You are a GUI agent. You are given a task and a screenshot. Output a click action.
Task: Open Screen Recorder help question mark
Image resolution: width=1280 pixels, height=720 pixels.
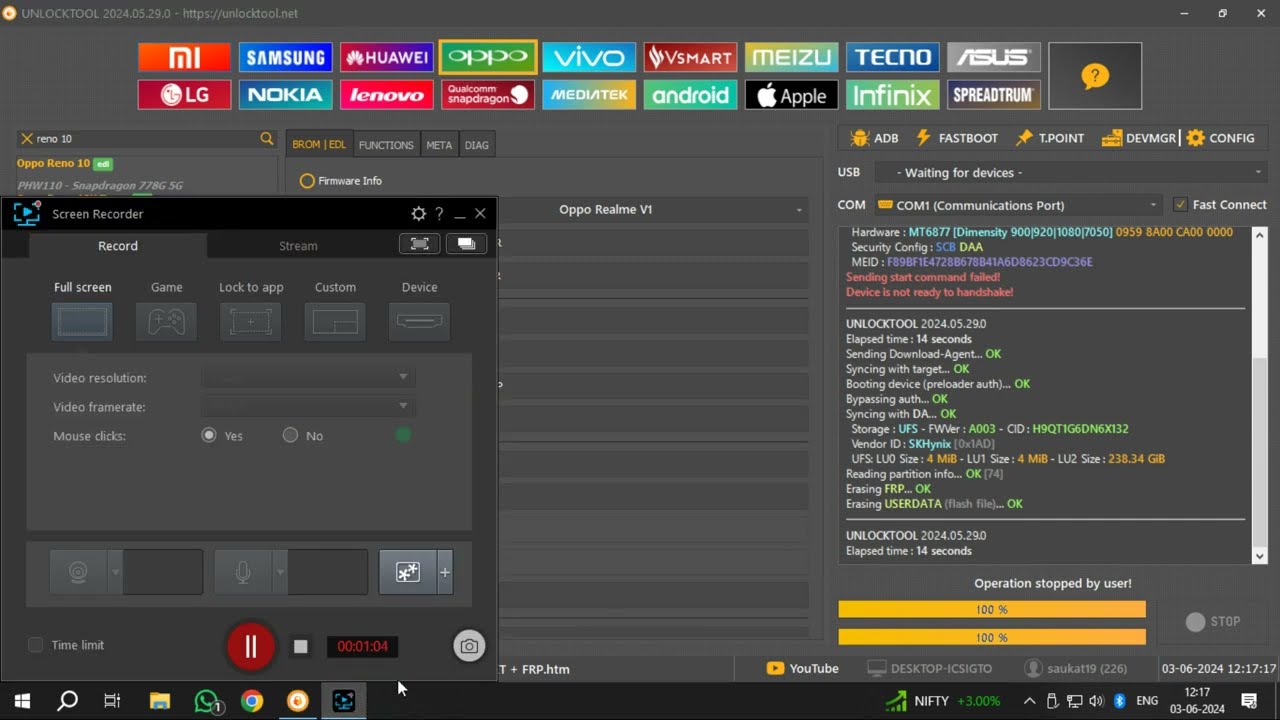[439, 214]
